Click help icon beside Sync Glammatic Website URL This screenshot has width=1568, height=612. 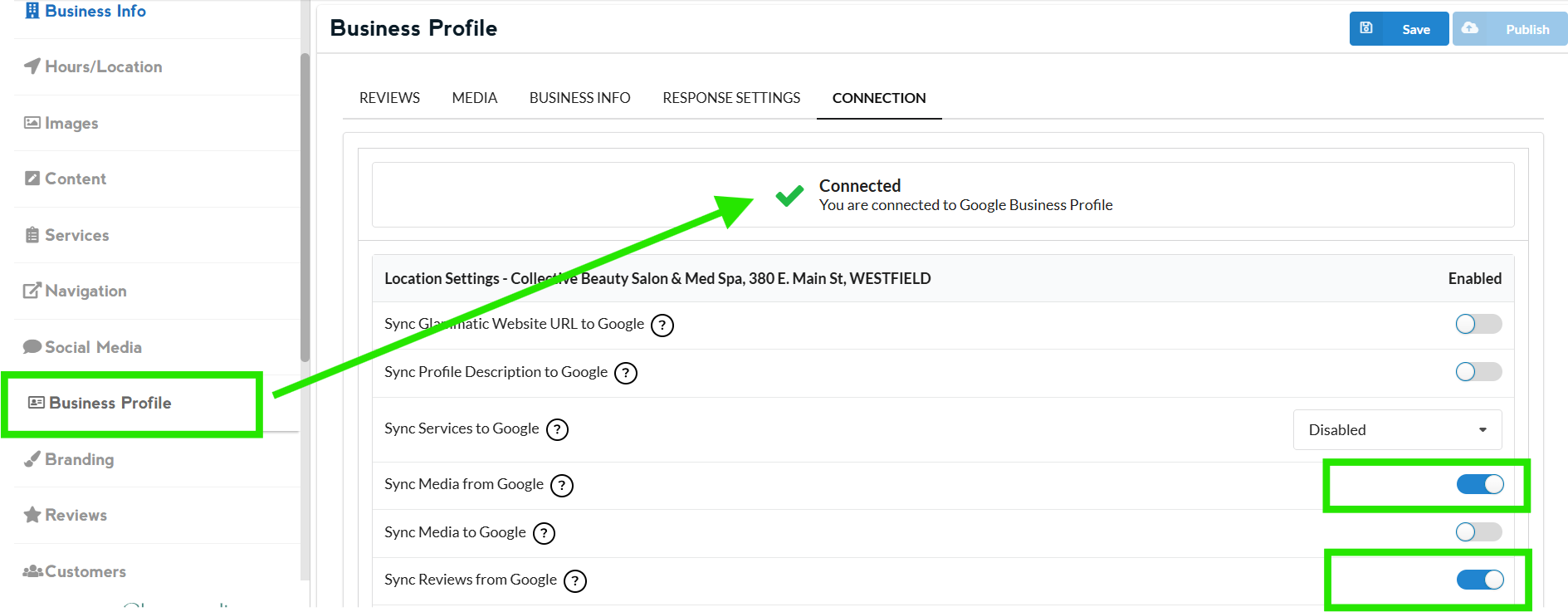[662, 325]
